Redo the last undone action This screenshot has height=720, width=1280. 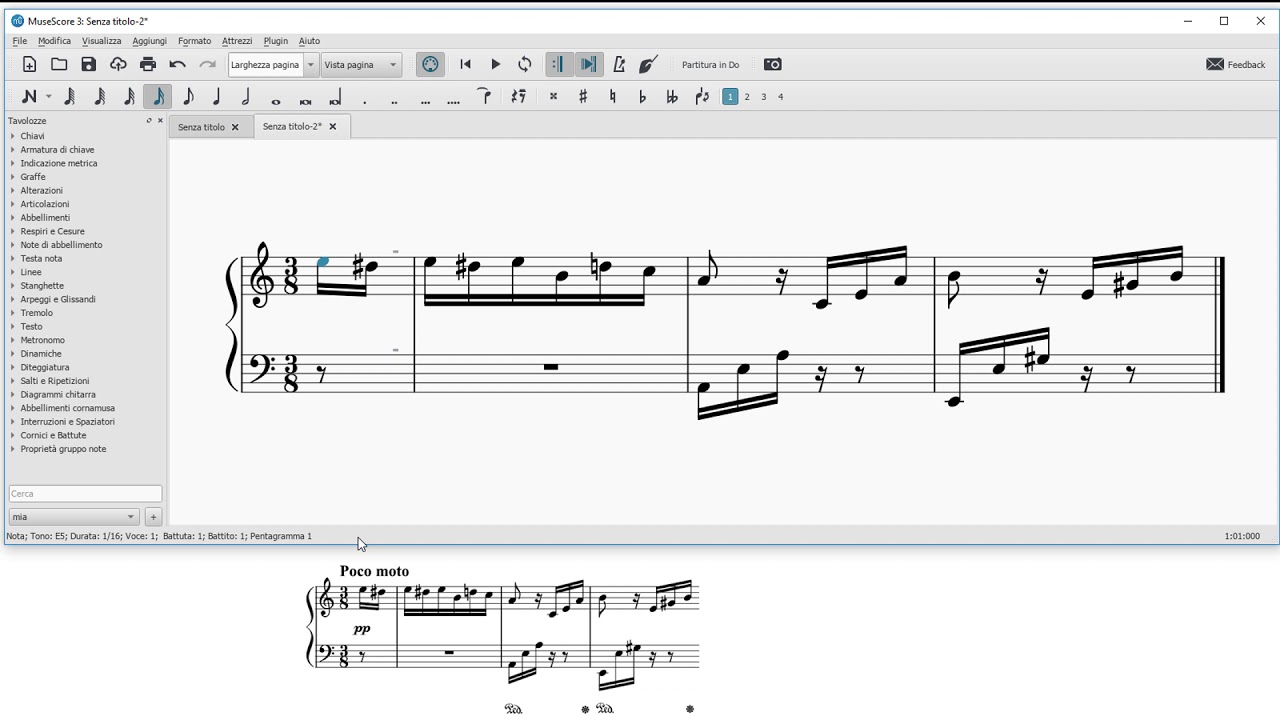[207, 64]
